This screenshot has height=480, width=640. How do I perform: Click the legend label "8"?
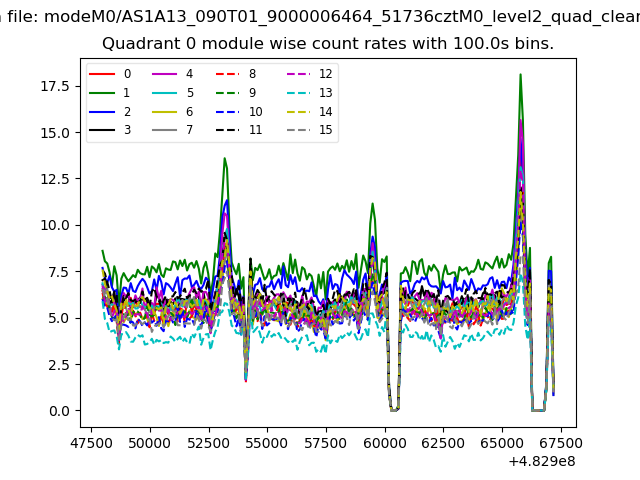click(252, 74)
